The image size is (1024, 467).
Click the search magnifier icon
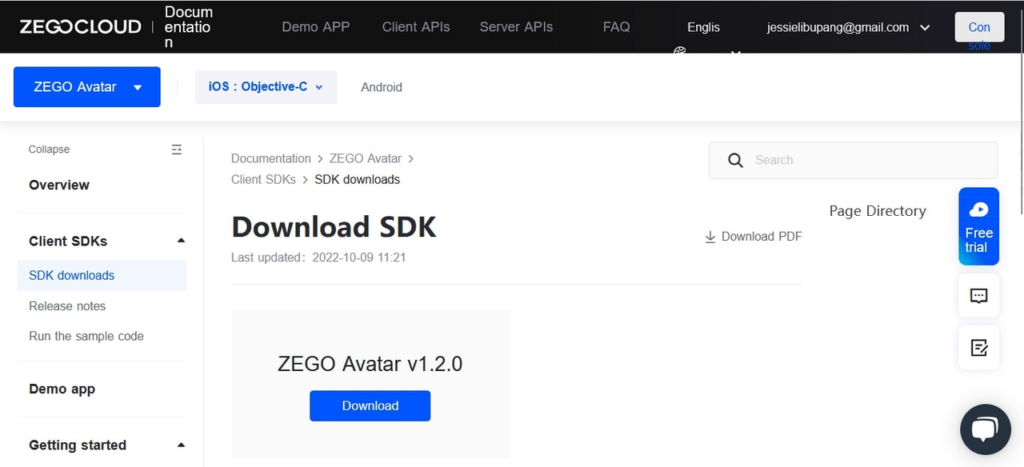[735, 161]
